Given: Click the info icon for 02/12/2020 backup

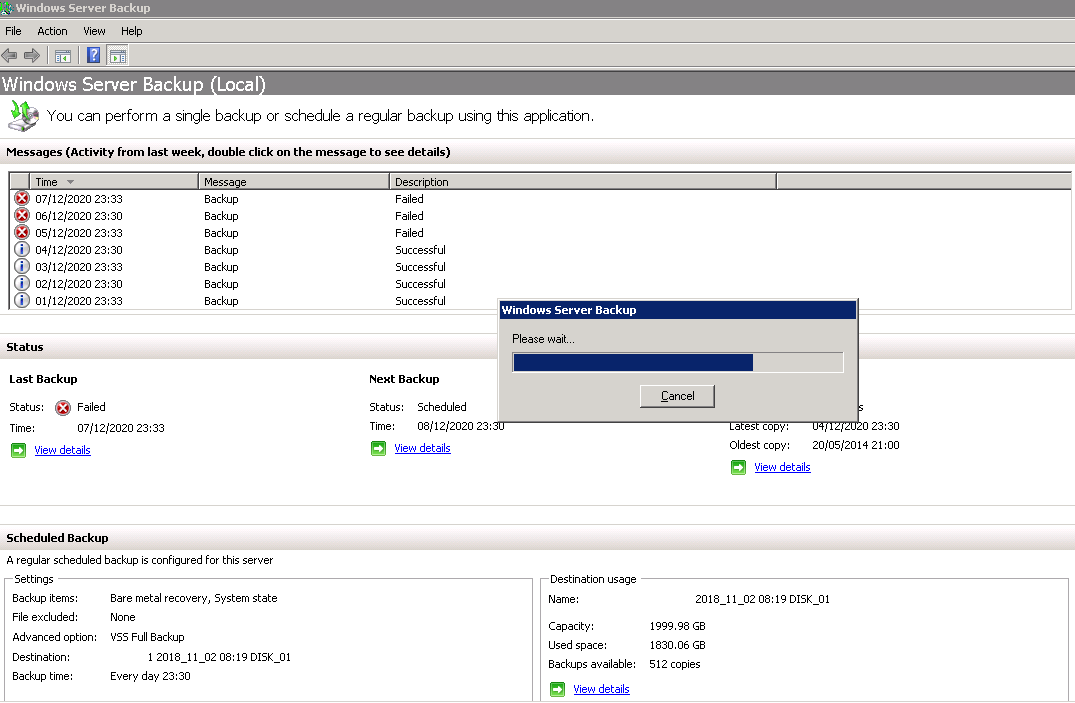Looking at the screenshot, I should (x=22, y=283).
